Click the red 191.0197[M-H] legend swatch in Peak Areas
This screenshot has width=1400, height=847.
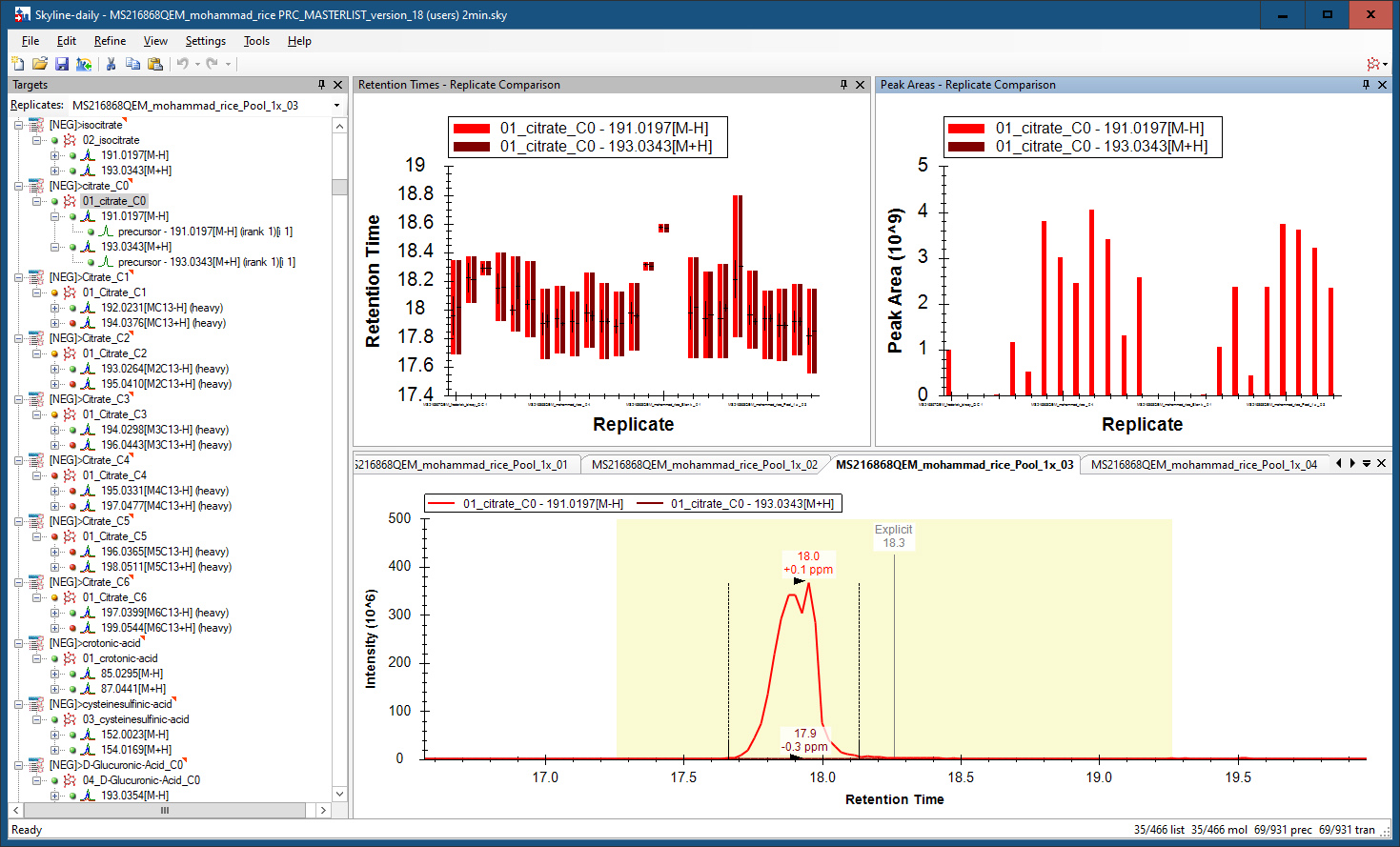click(x=965, y=129)
